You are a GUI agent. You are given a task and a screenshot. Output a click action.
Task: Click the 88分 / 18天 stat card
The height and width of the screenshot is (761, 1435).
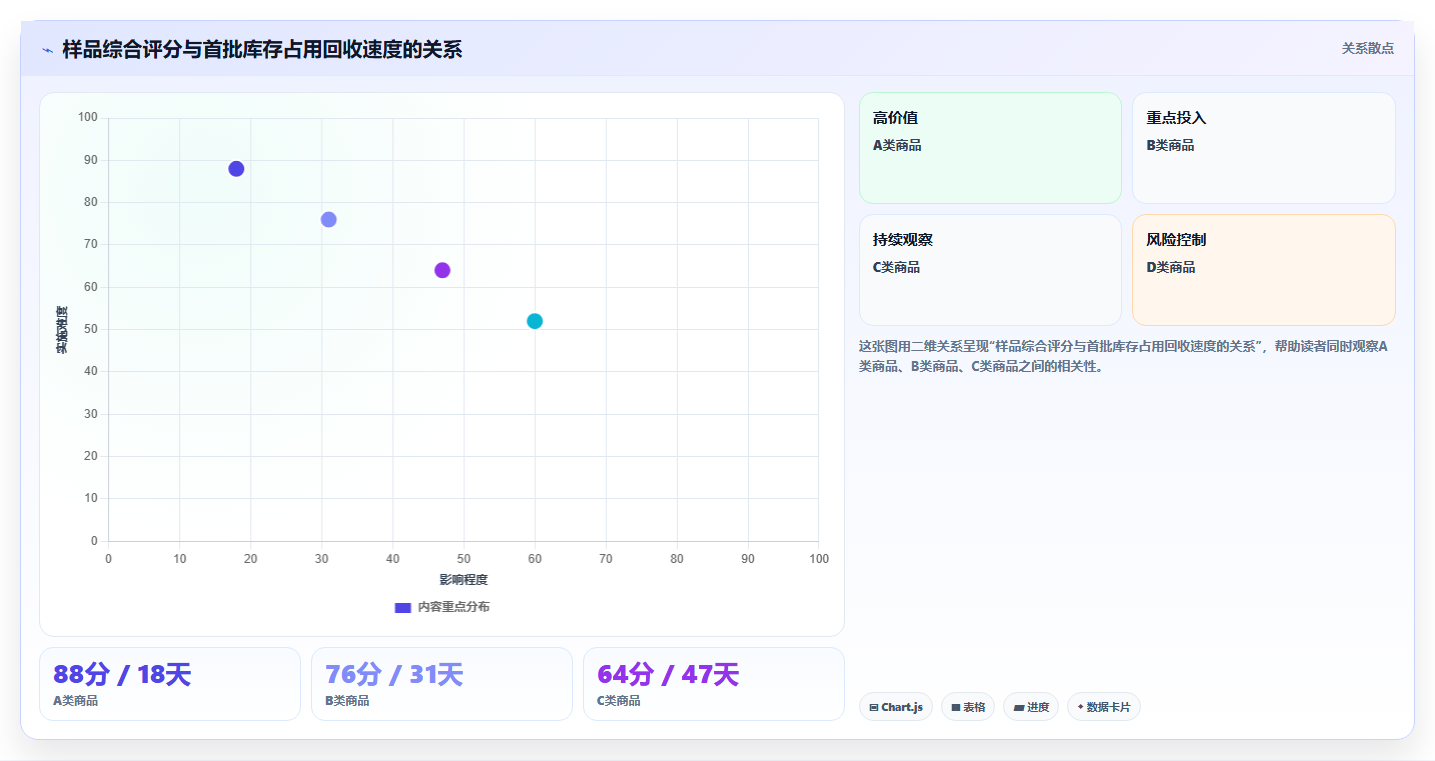coord(170,684)
